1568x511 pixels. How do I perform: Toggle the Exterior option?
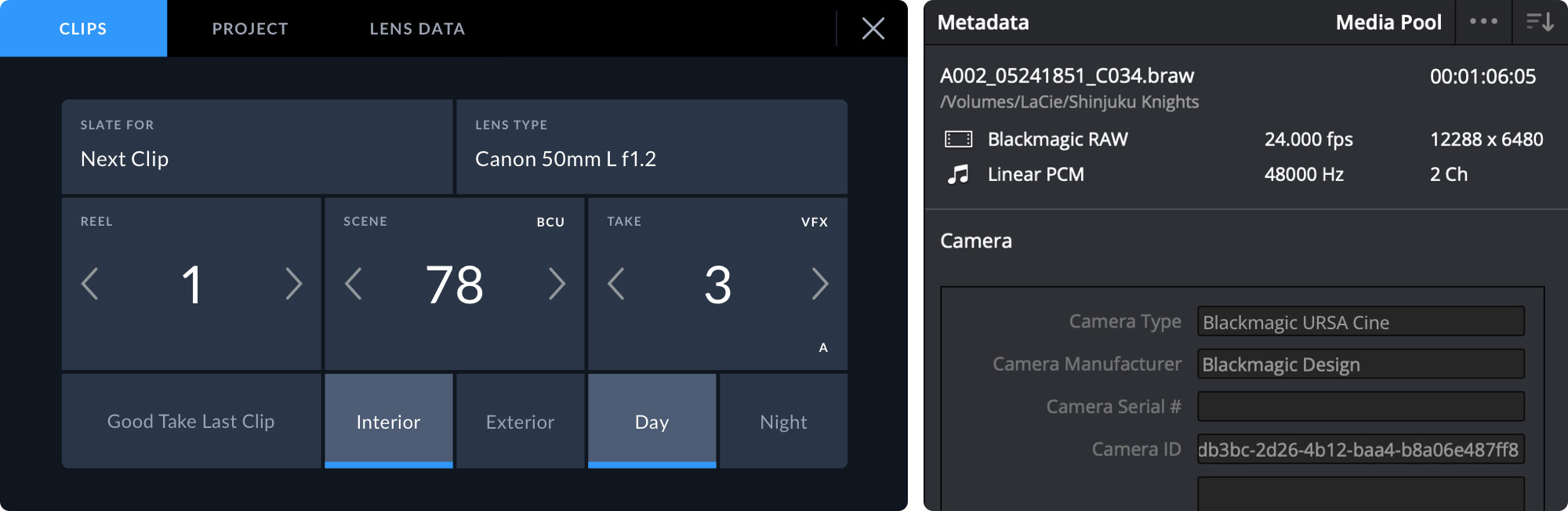tap(521, 421)
